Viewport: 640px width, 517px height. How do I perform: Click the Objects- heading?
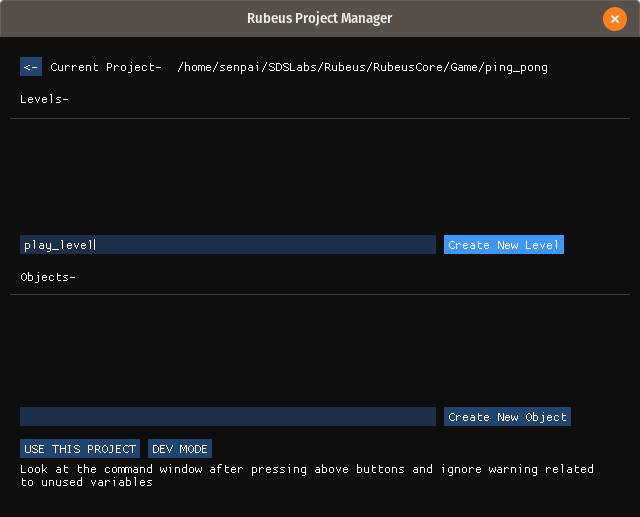coord(48,277)
